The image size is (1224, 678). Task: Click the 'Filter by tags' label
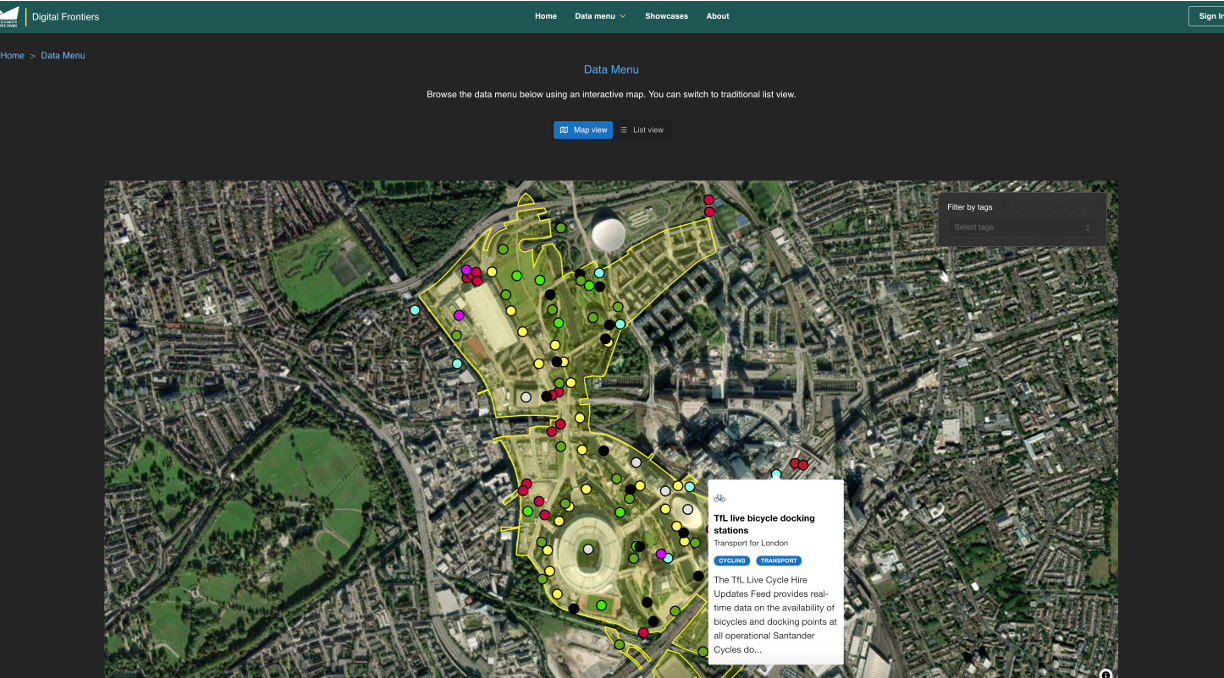tap(970, 207)
